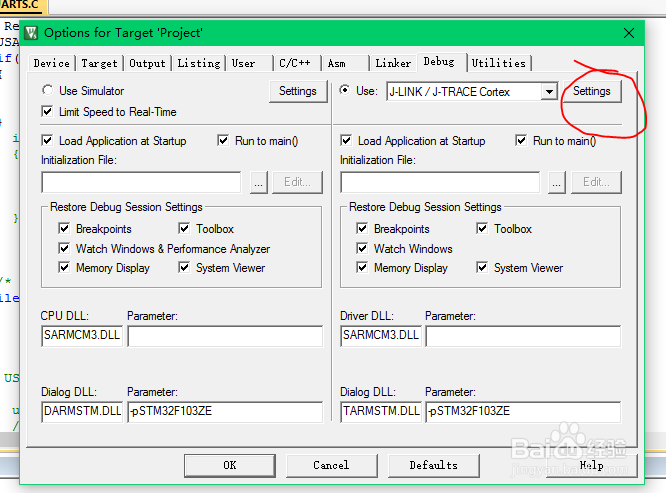Screen dimensions: 666x493
Task: Select the Use Simulator radio button
Action: pos(48,90)
